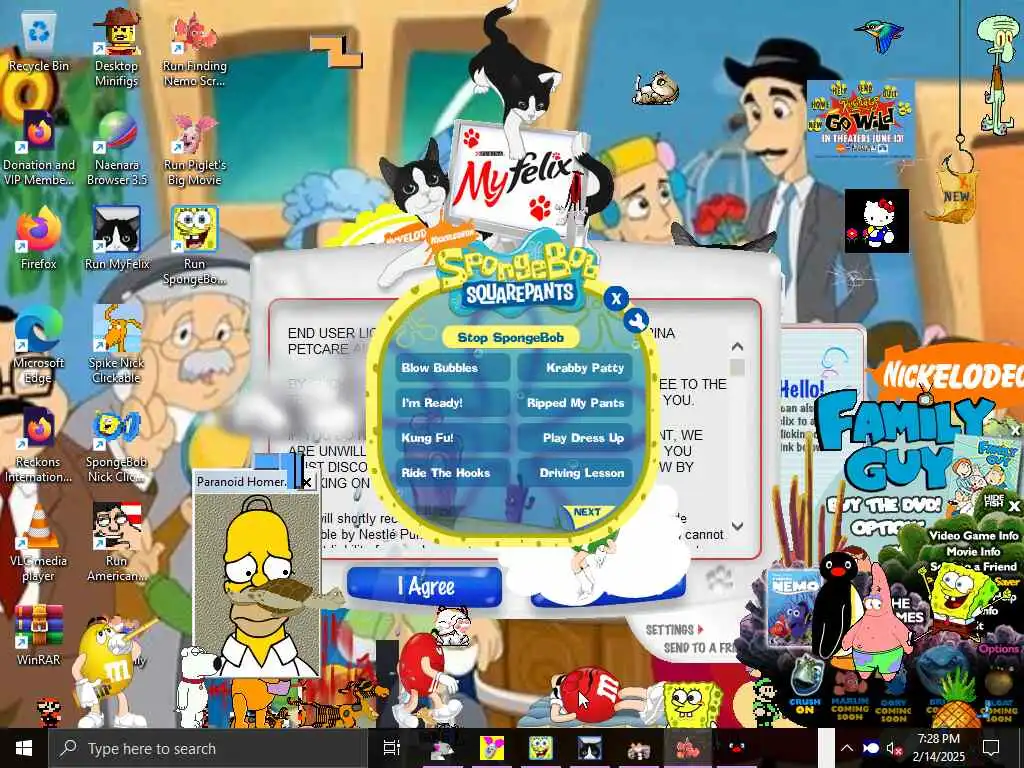Close the Paranoid Homer window
This screenshot has height=768, width=1024.
[306, 483]
